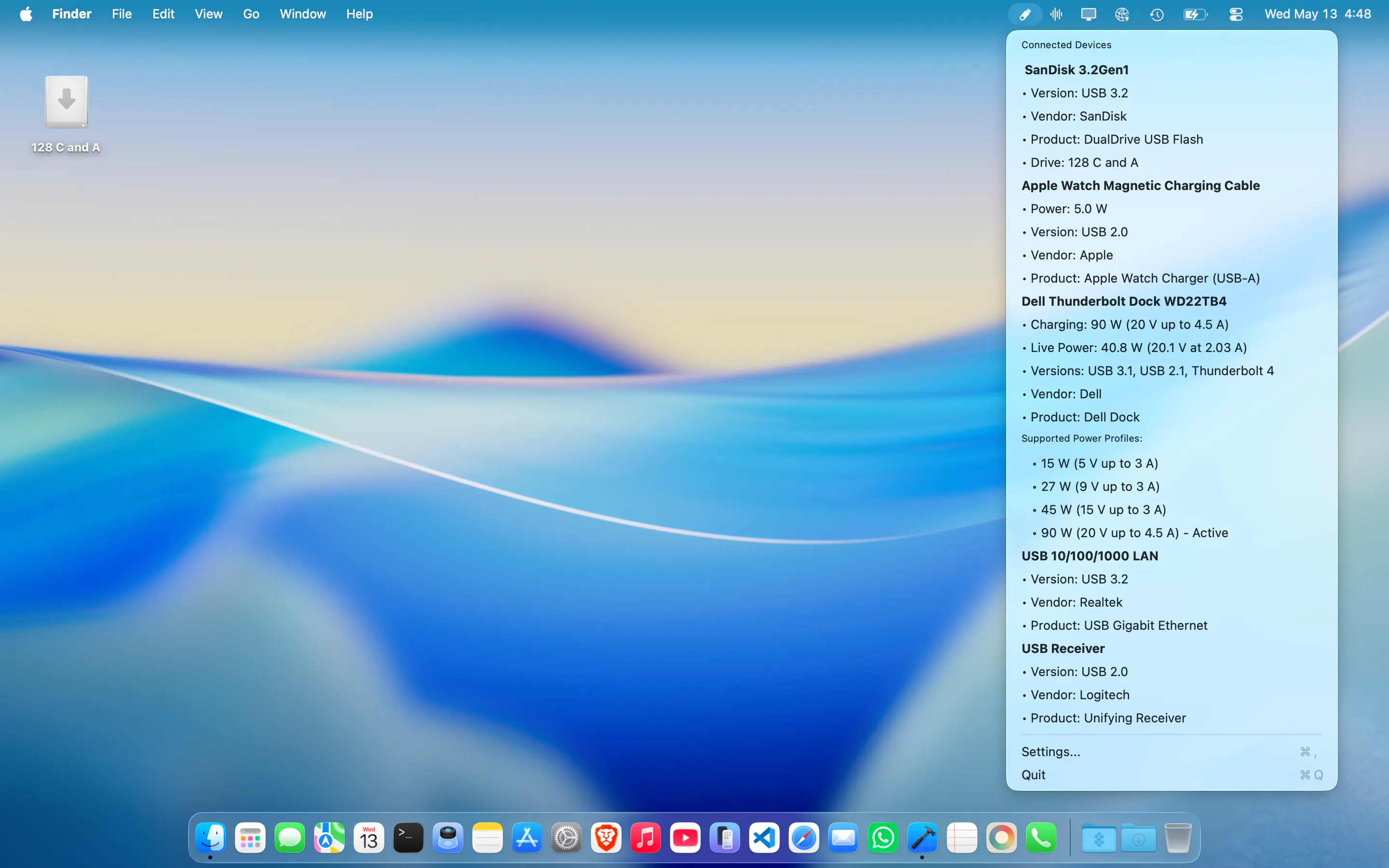The height and width of the screenshot is (868, 1389).
Task: Click the Apple Watch Magnetic Charging Cable heading
Action: [1141, 186]
